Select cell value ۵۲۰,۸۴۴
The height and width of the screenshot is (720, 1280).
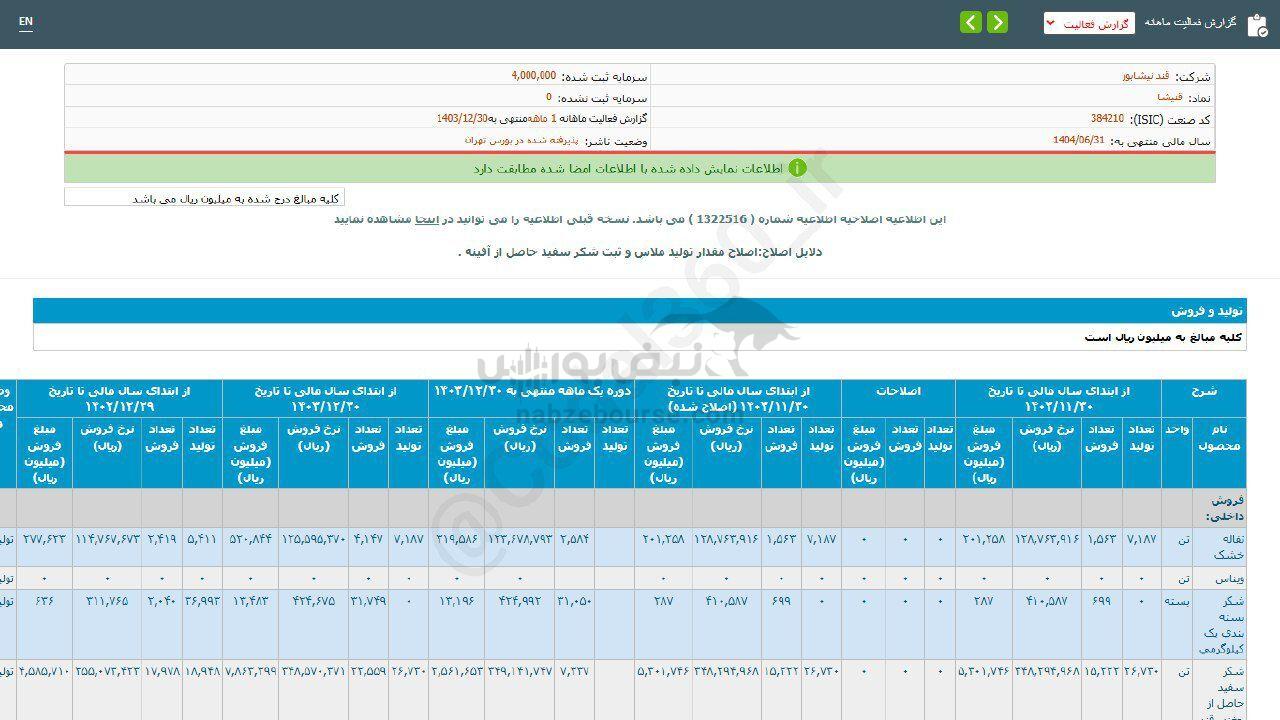(251, 538)
